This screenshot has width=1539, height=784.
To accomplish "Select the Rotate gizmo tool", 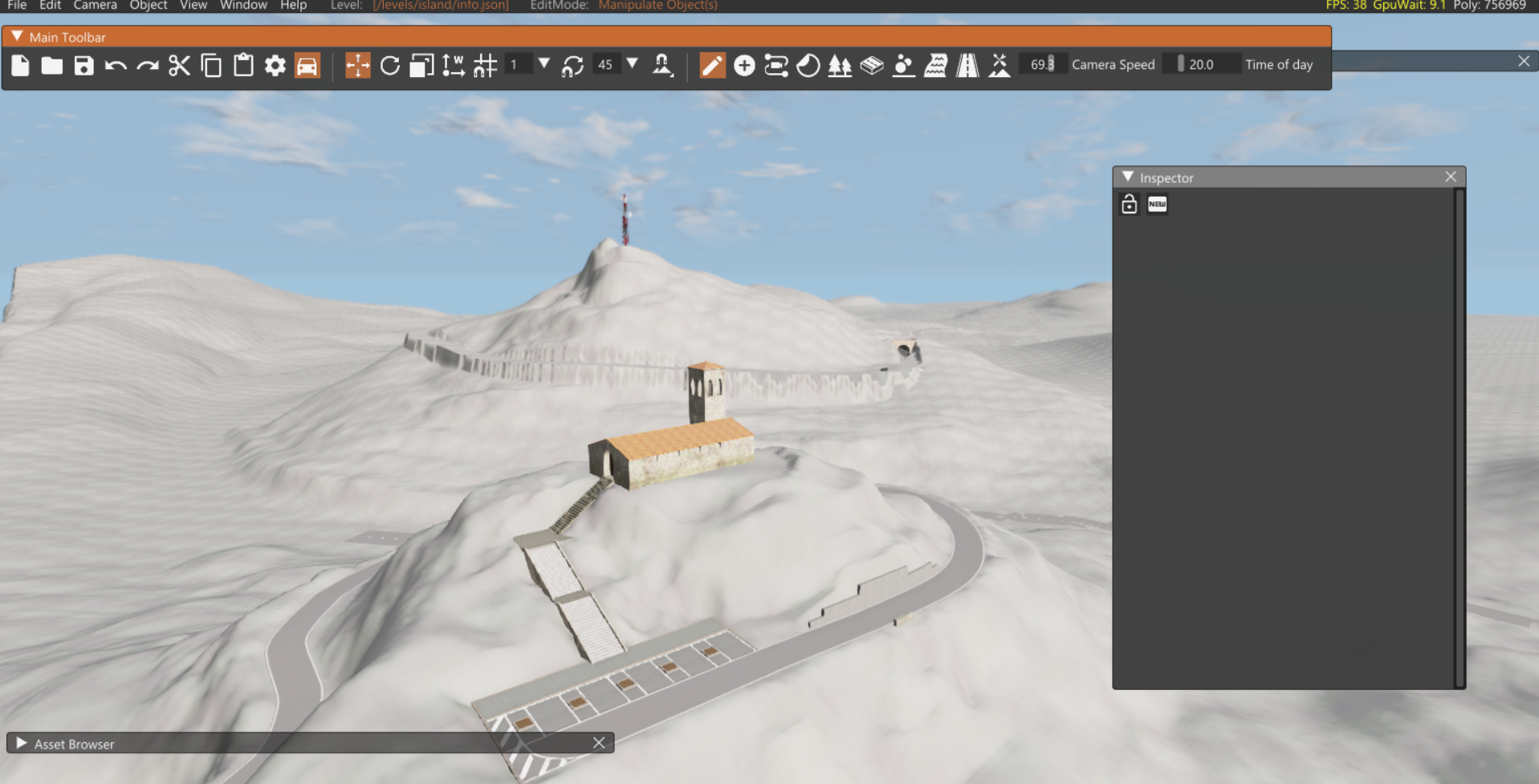I will (390, 65).
